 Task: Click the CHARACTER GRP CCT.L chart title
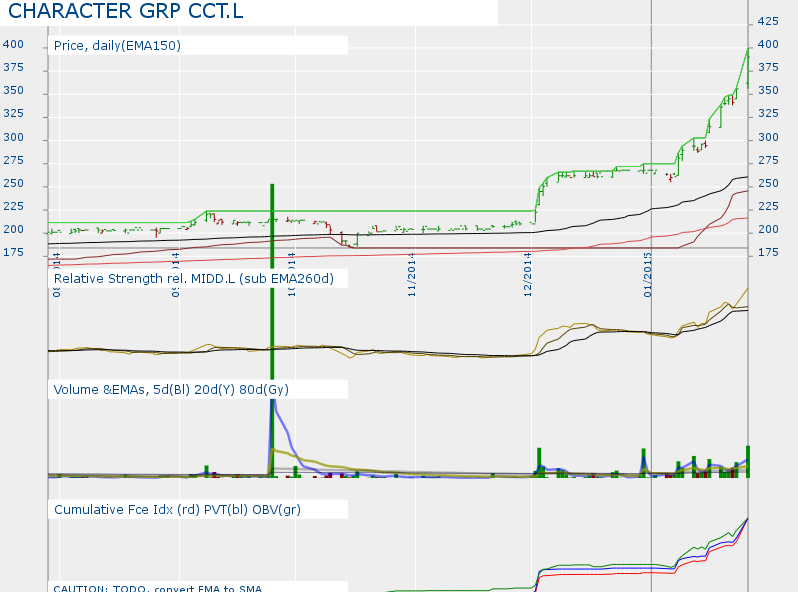[126, 11]
